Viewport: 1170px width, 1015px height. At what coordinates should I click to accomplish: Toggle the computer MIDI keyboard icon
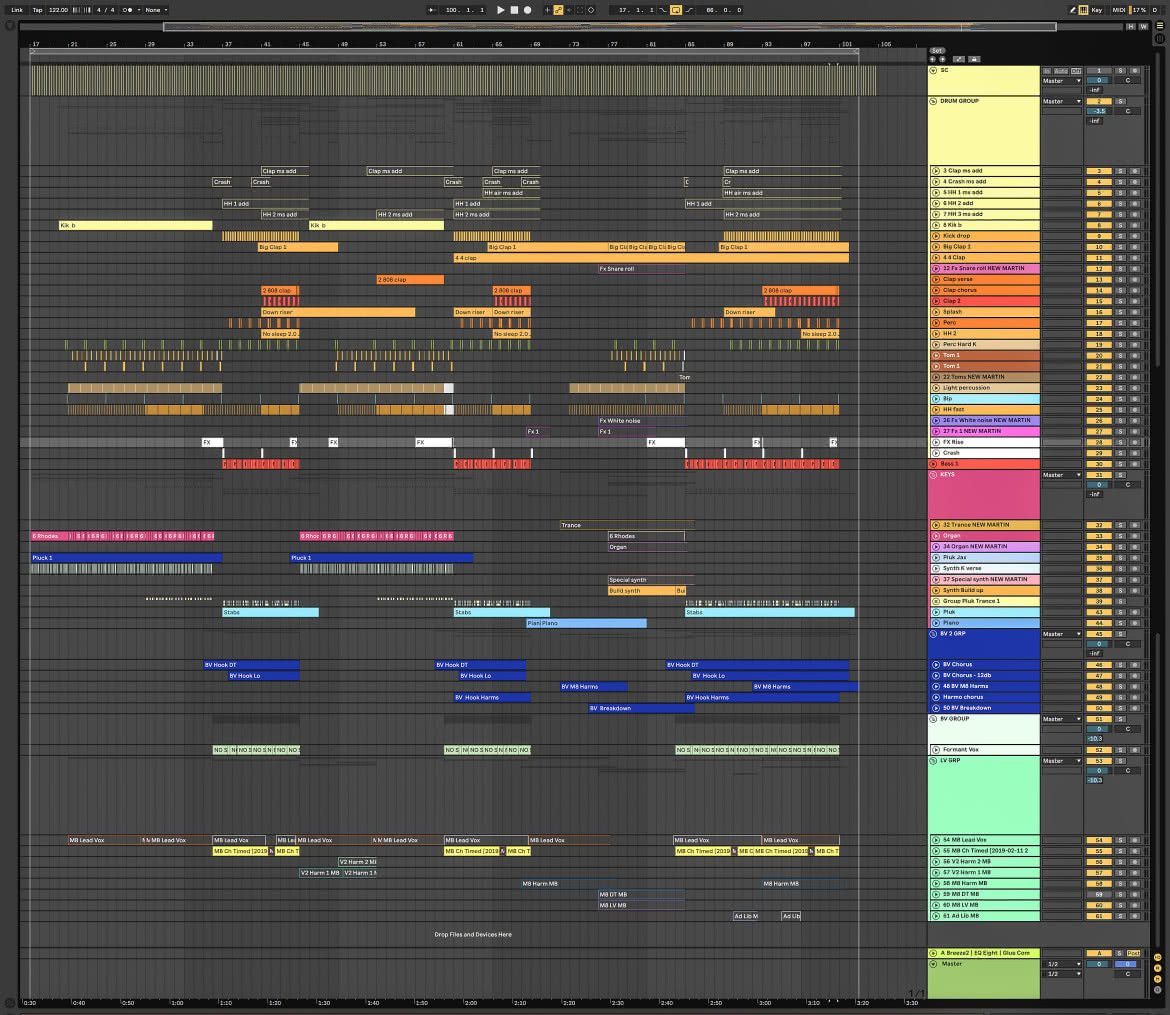point(1083,10)
